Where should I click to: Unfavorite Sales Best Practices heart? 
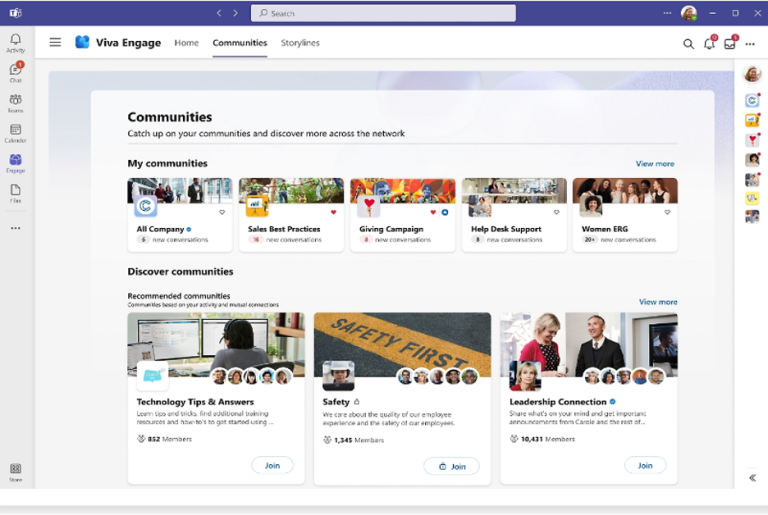(x=334, y=212)
